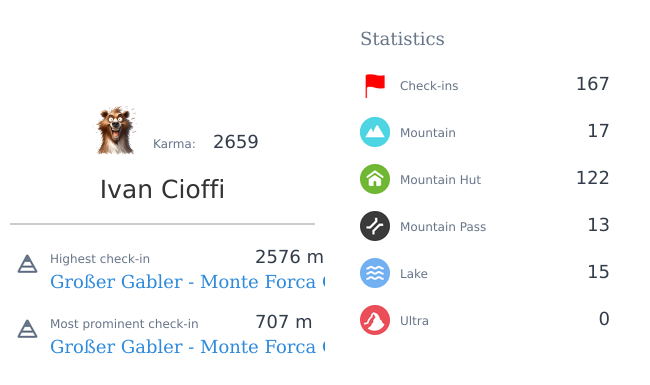Click the green Mountain Hut house icon
This screenshot has width=650, height=385.
pyautogui.click(x=375, y=179)
